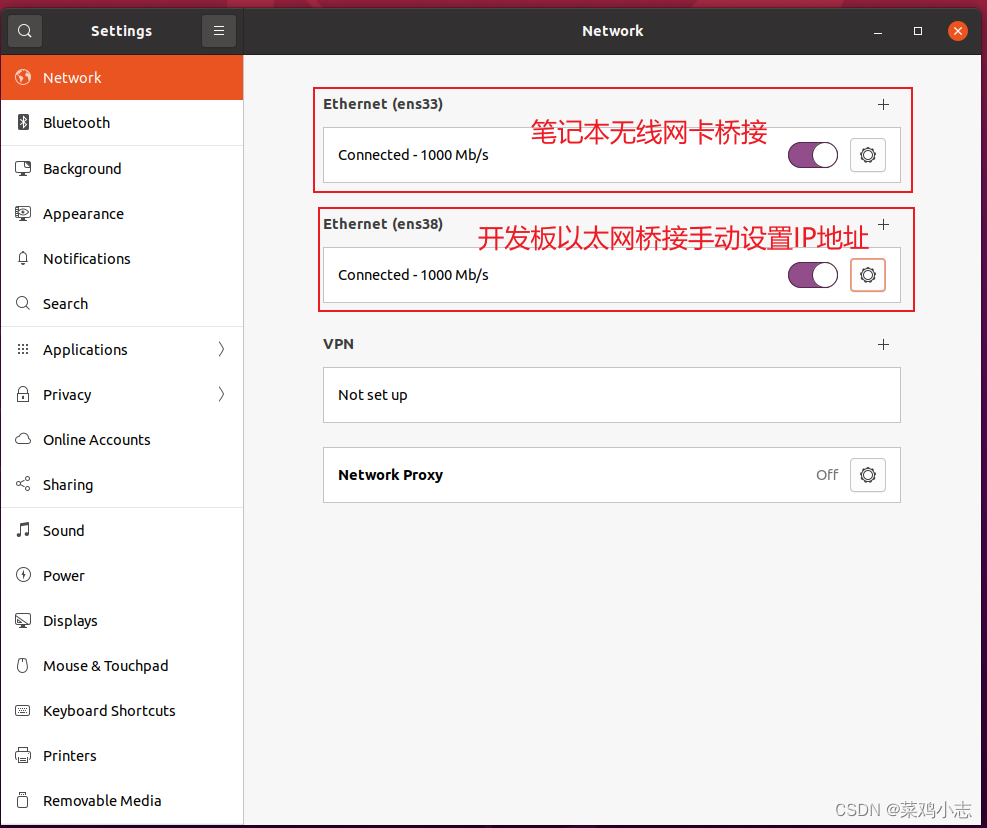This screenshot has width=987, height=828.
Task: Click the Network Proxy 'Off' status
Action: tap(827, 475)
